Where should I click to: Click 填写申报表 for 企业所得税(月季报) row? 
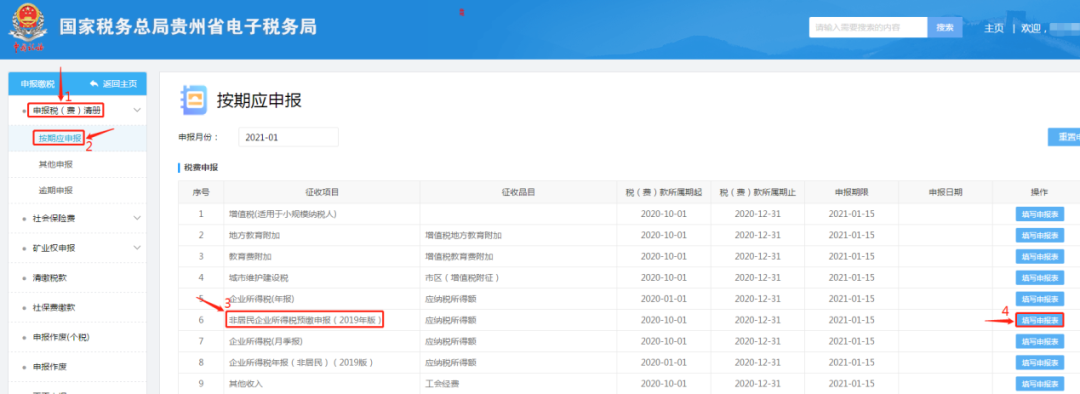(1039, 342)
